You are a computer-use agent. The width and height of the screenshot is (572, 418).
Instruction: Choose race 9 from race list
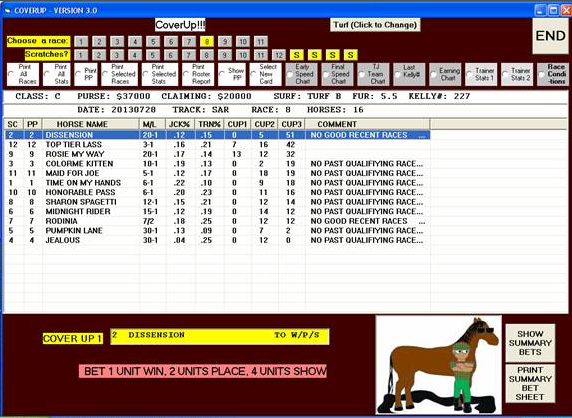click(x=225, y=42)
